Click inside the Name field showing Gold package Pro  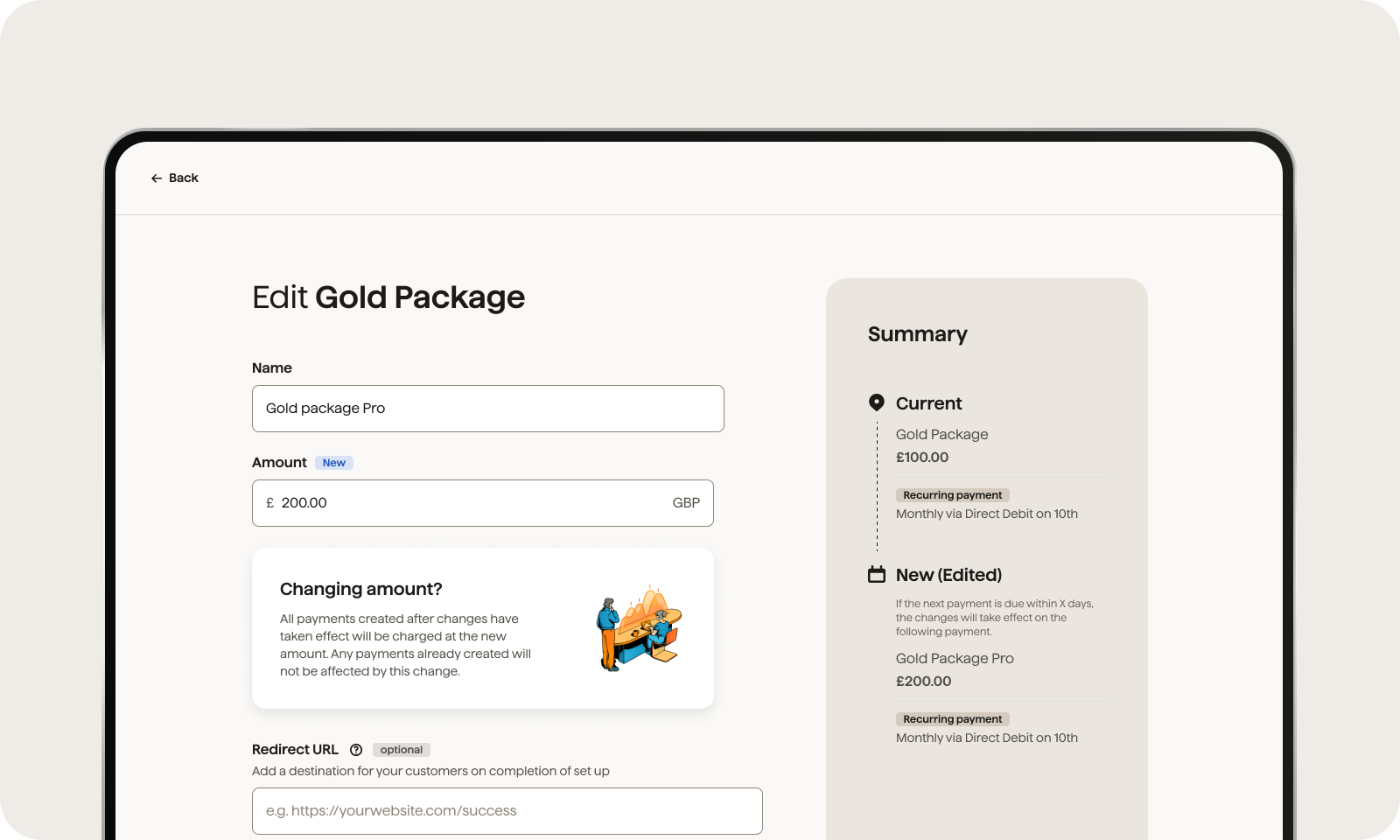(x=487, y=408)
